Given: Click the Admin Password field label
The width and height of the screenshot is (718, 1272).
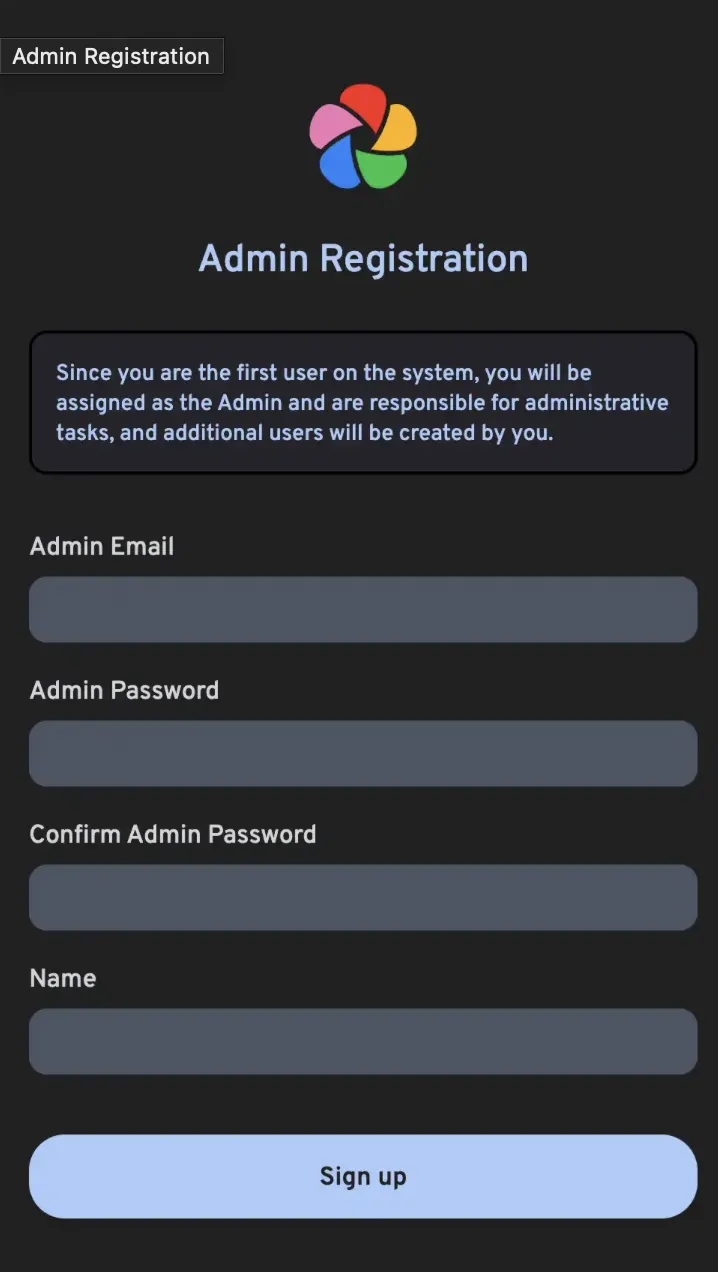Looking at the screenshot, I should [x=124, y=690].
